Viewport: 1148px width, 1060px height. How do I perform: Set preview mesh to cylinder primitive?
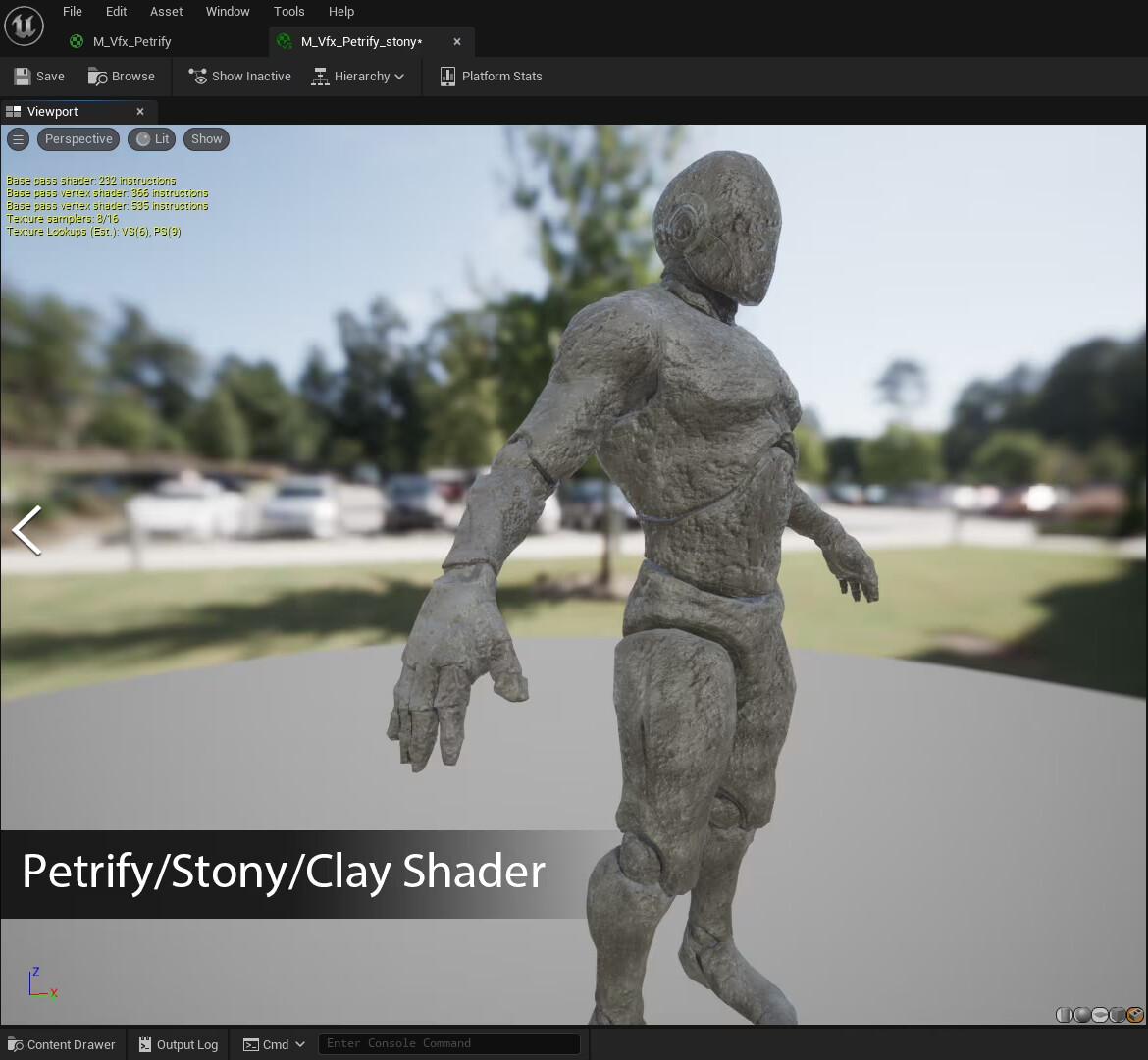pos(1065,1015)
